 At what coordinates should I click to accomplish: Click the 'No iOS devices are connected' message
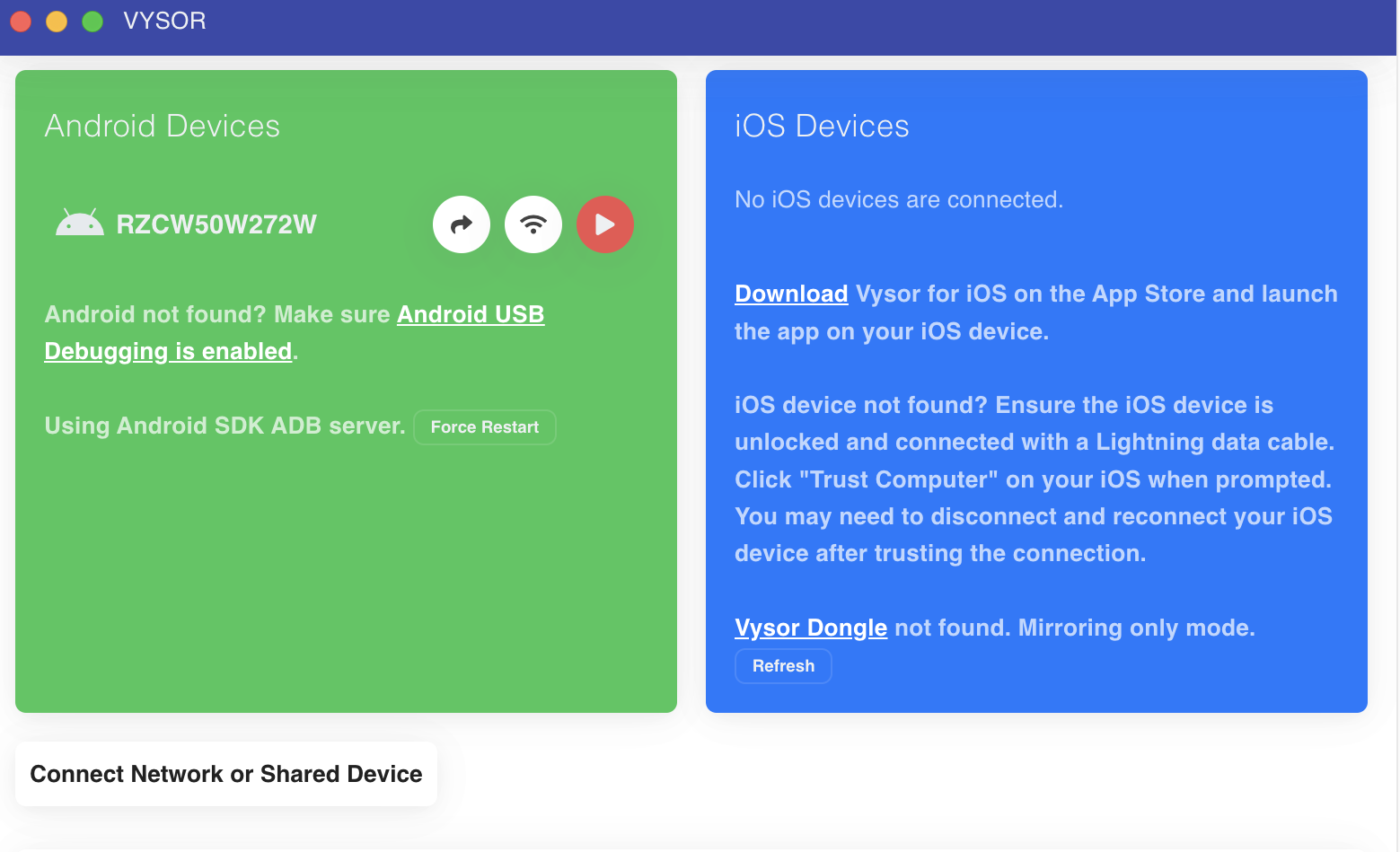pyautogui.click(x=898, y=199)
